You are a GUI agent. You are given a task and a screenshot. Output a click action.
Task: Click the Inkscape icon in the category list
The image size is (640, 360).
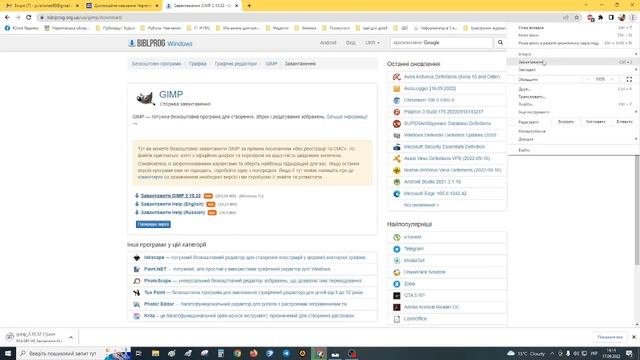[137, 258]
